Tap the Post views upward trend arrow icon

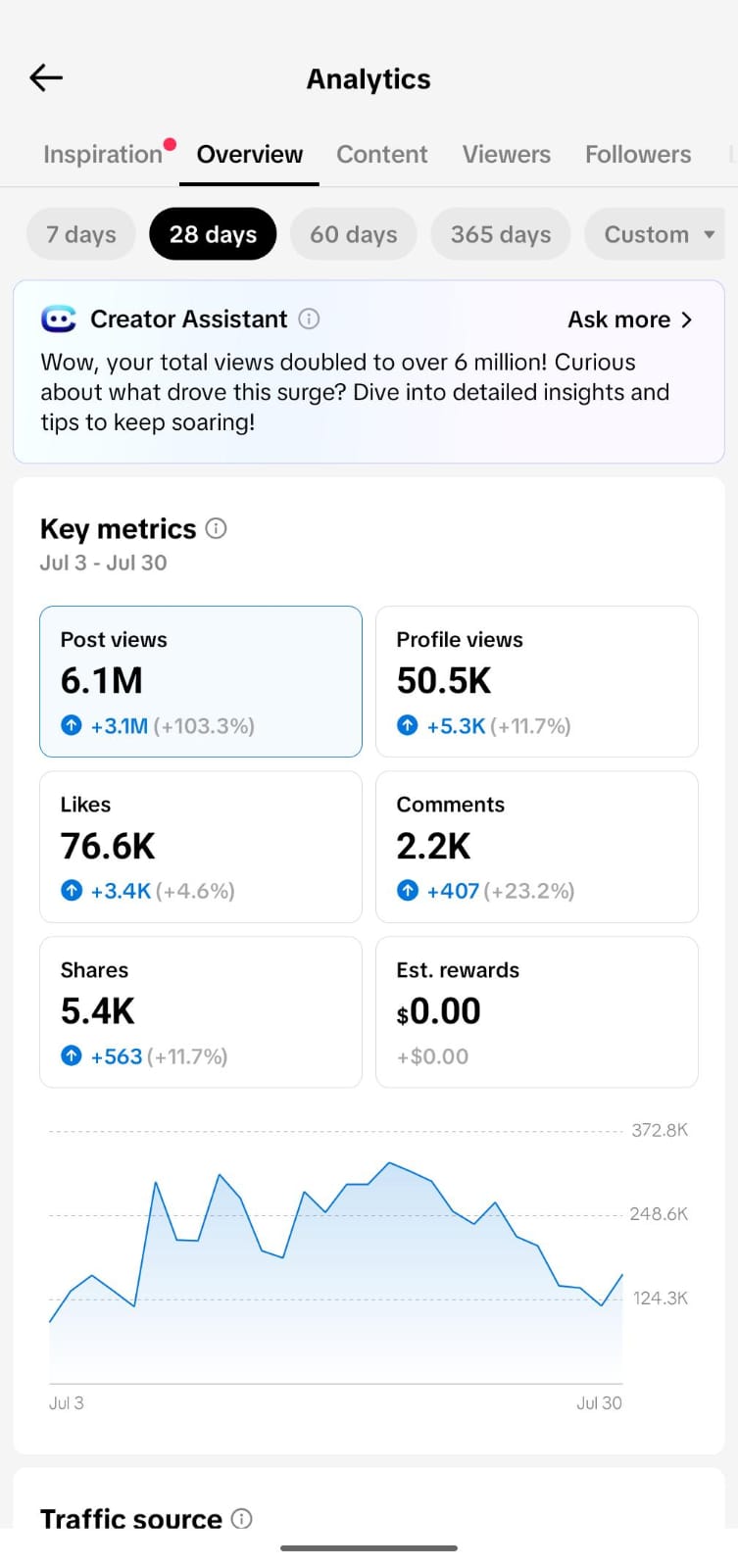[72, 725]
